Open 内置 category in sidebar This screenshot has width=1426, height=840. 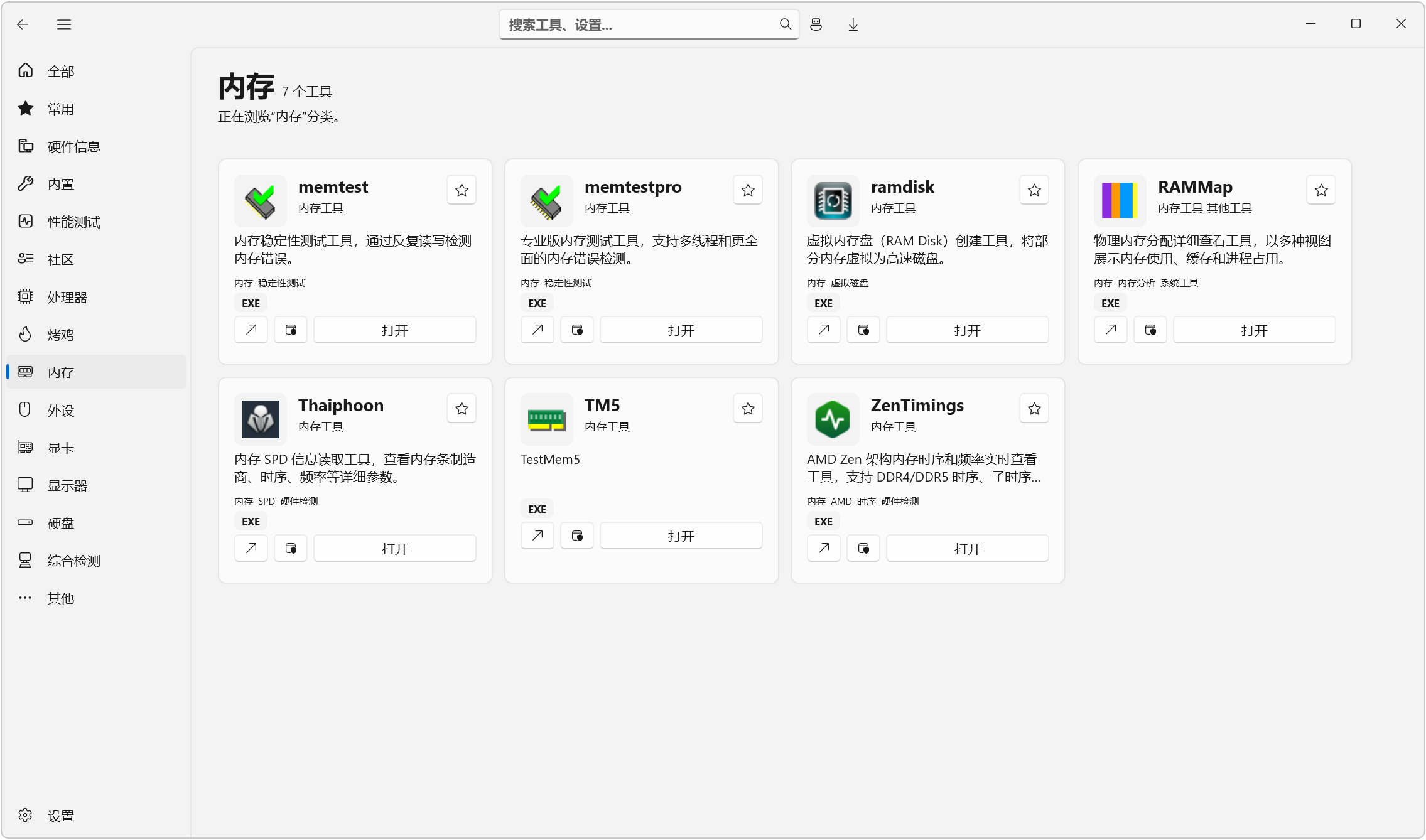pos(96,184)
